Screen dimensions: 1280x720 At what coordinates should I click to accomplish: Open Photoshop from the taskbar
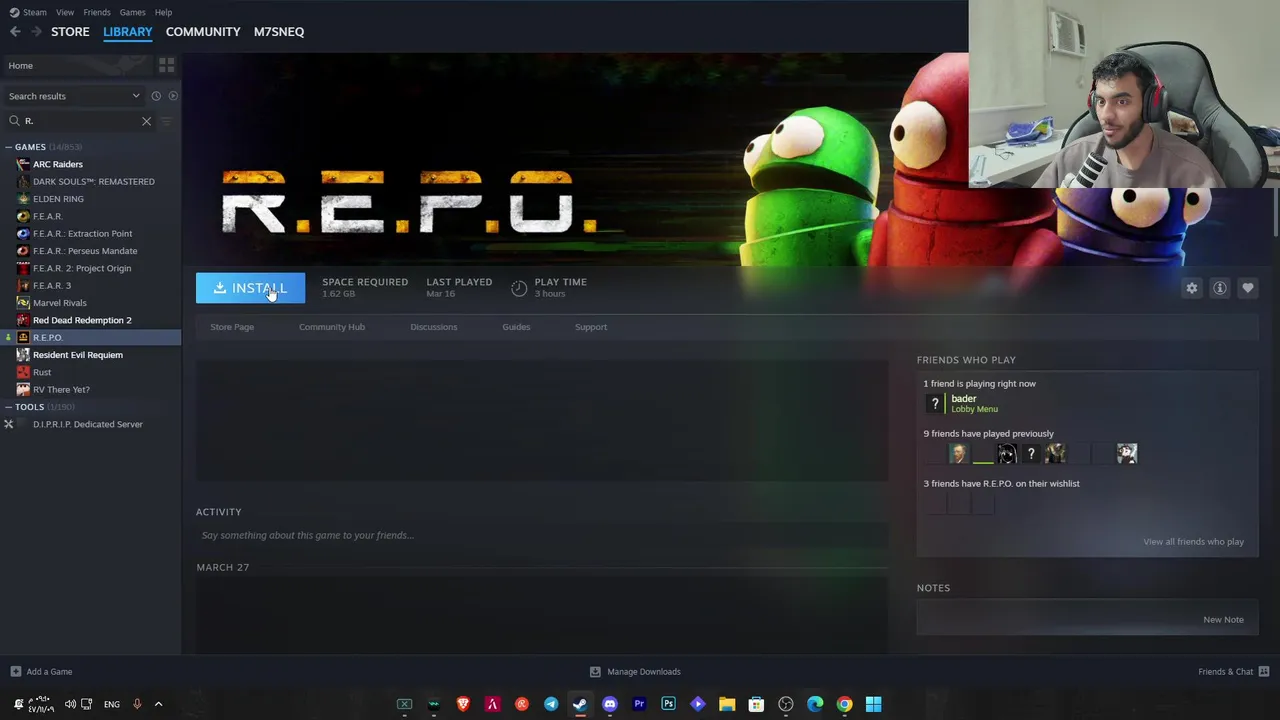point(668,704)
